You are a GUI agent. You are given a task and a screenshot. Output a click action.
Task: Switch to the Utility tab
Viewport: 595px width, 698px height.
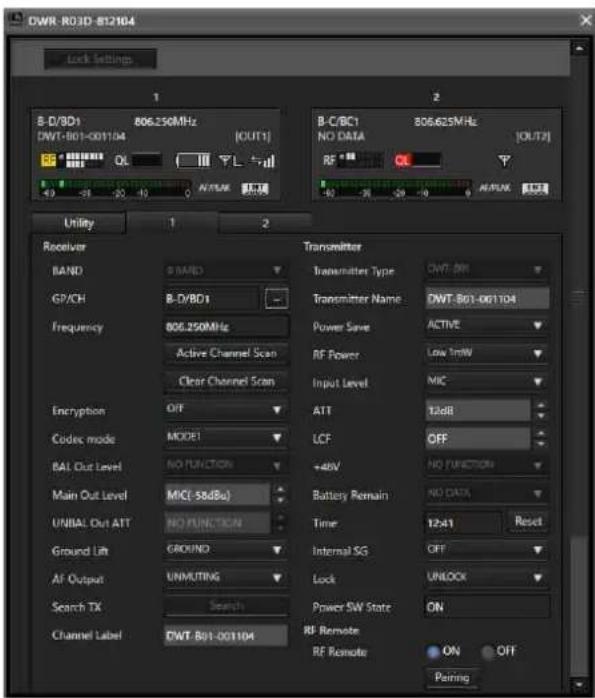79,223
